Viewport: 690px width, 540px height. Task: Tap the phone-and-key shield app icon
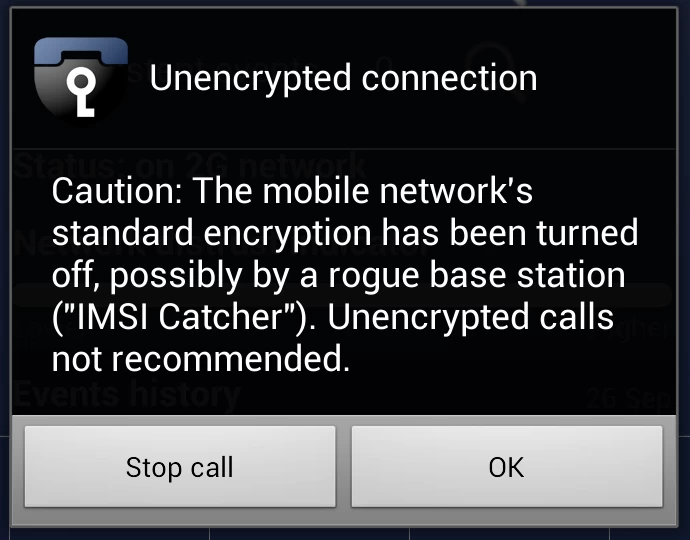tap(81, 78)
